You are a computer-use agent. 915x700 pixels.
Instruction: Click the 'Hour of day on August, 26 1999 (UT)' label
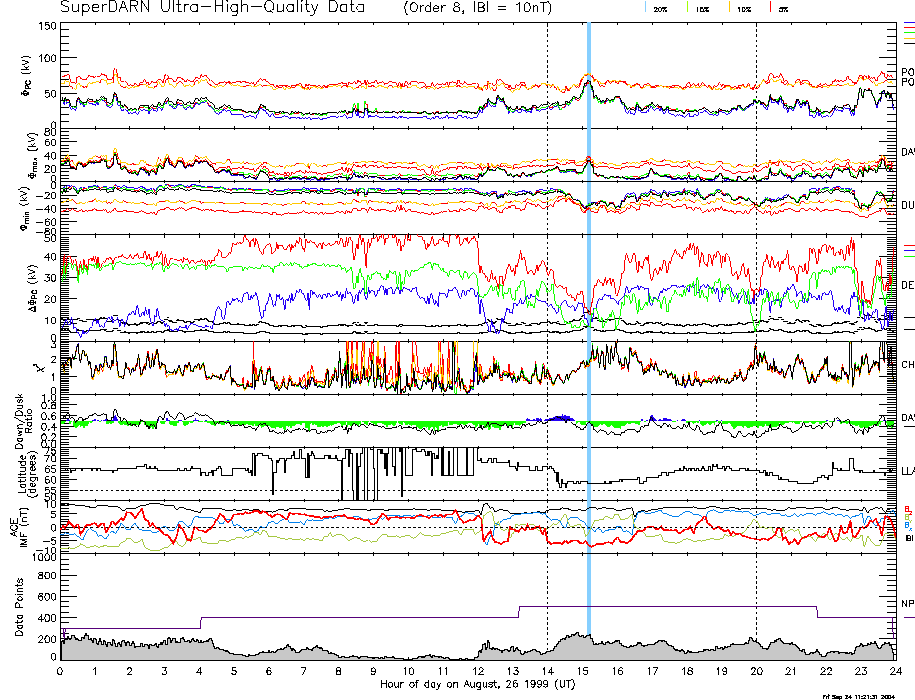pyautogui.click(x=477, y=684)
